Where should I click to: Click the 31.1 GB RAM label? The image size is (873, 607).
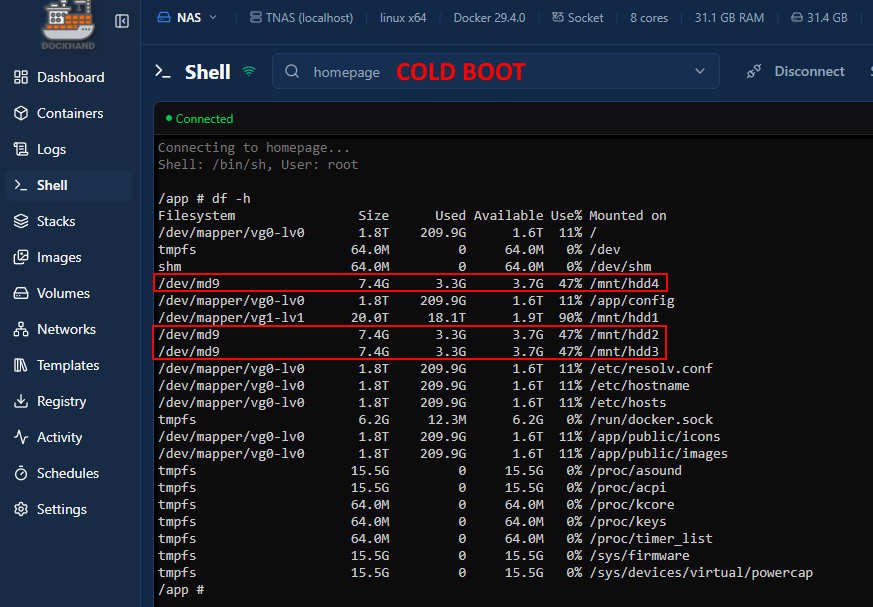pyautogui.click(x=729, y=17)
